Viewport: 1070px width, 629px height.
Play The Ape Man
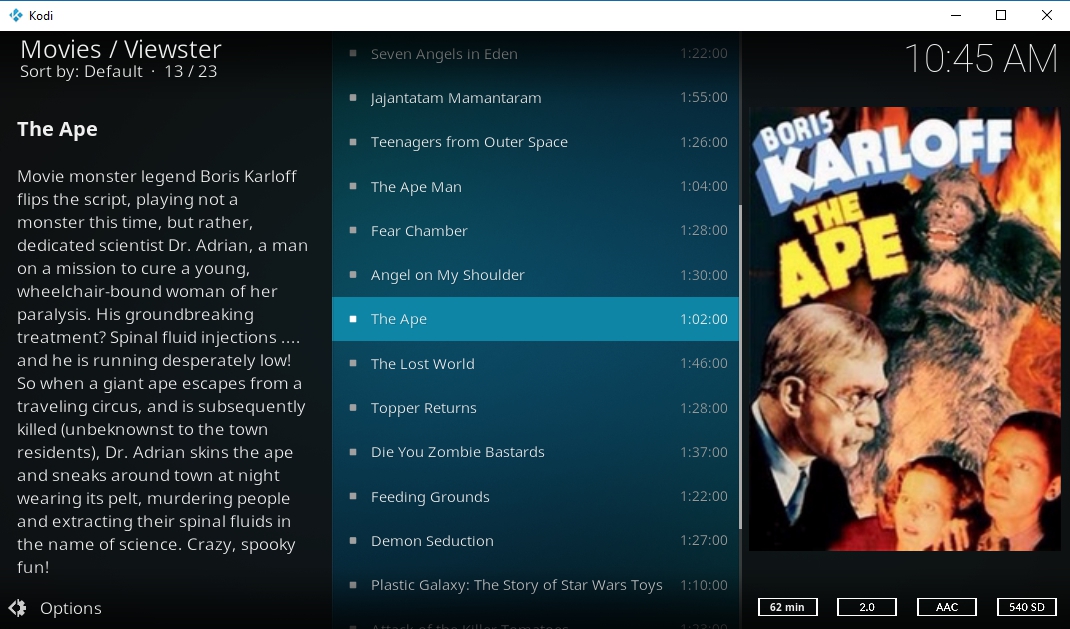[x=416, y=186]
